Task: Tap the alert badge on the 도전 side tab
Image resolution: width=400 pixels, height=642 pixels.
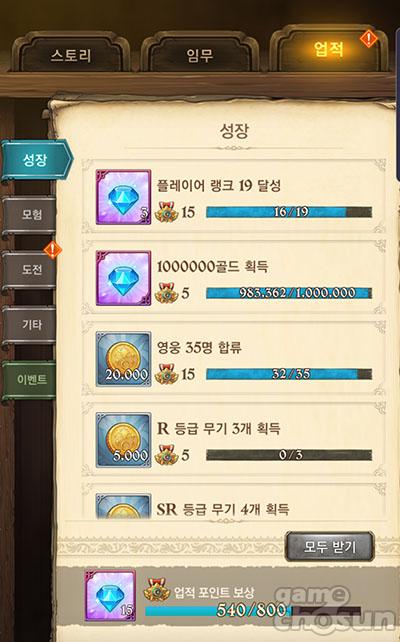Action: click(x=52, y=250)
